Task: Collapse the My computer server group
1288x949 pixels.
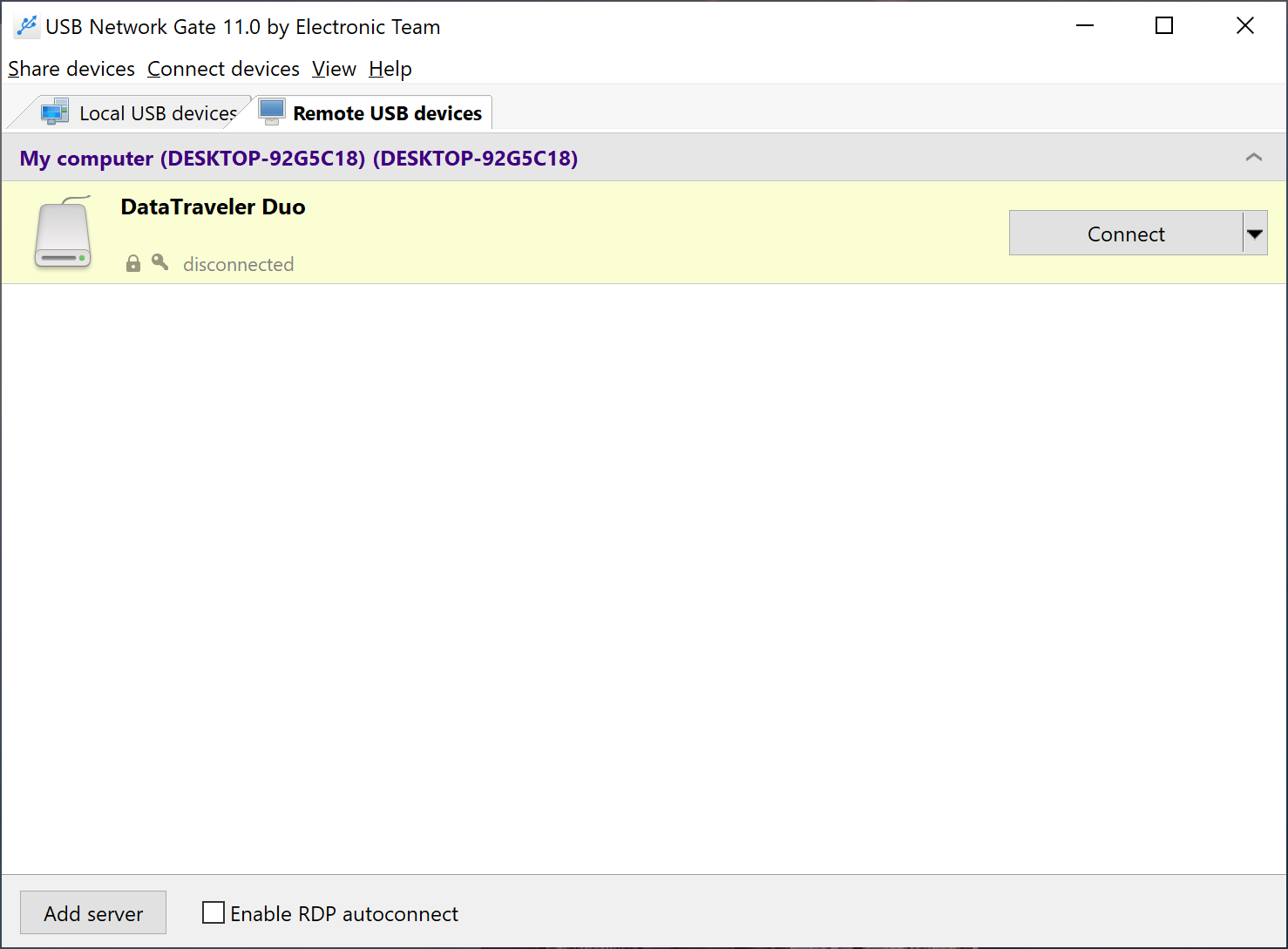Action: (x=1254, y=158)
